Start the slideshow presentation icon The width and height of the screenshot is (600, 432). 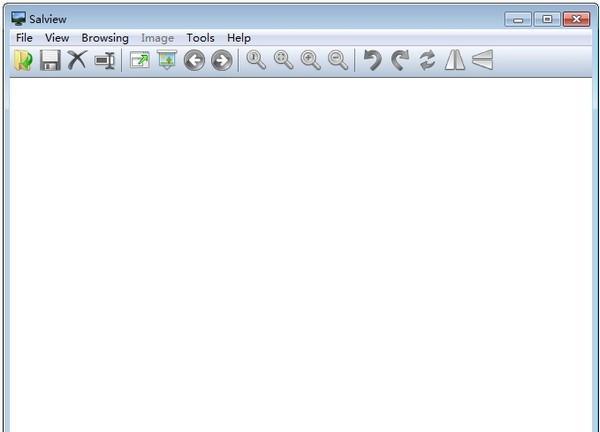(x=167, y=60)
